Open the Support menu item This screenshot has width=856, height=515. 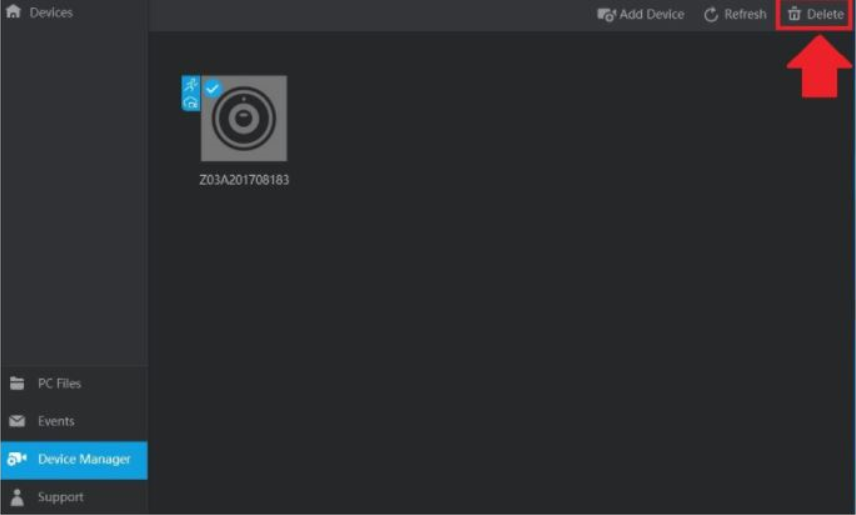click(x=74, y=497)
